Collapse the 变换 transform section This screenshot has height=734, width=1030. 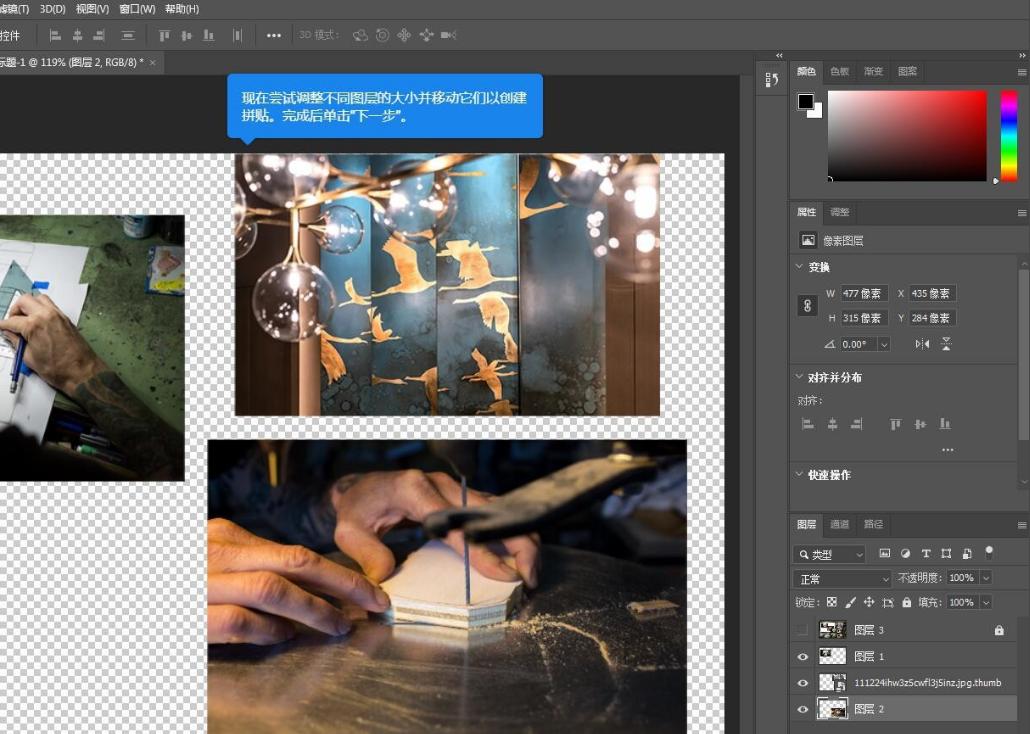tap(799, 267)
